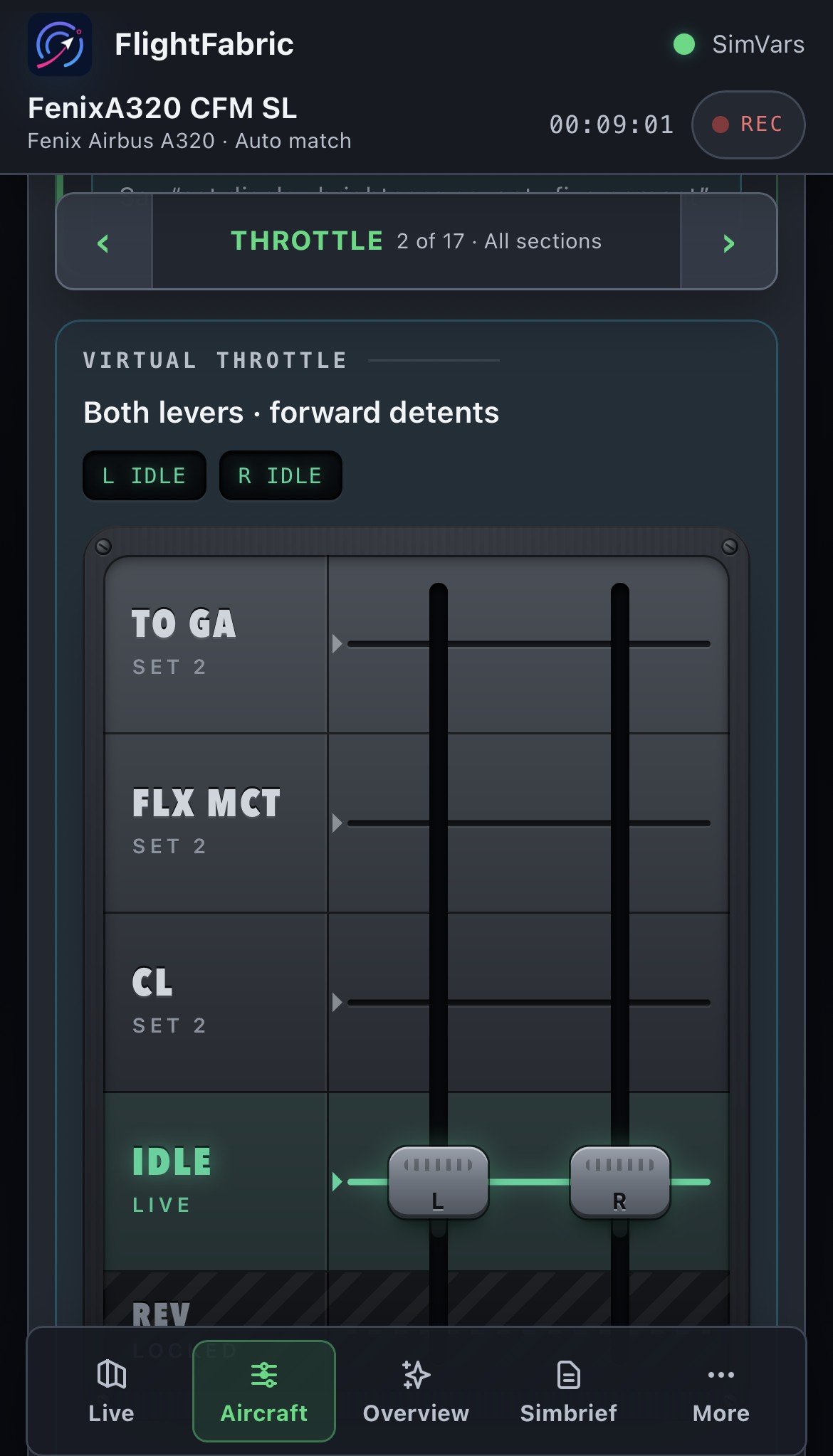The height and width of the screenshot is (1456, 833).
Task: Grab the right throttle lever handle R
Action: coord(620,1182)
